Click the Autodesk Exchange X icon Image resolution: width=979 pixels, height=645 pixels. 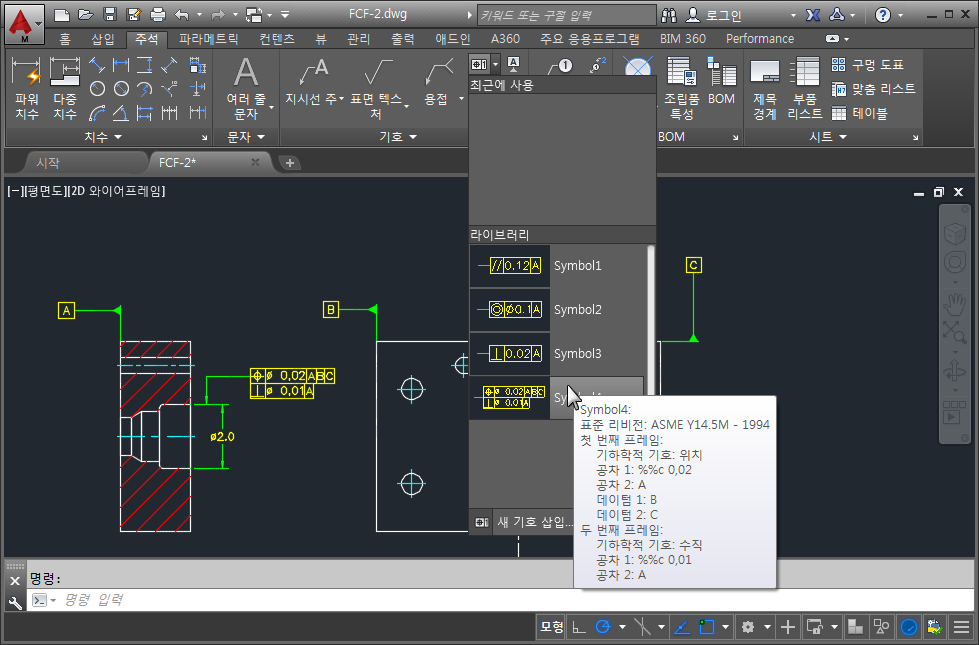pos(812,15)
